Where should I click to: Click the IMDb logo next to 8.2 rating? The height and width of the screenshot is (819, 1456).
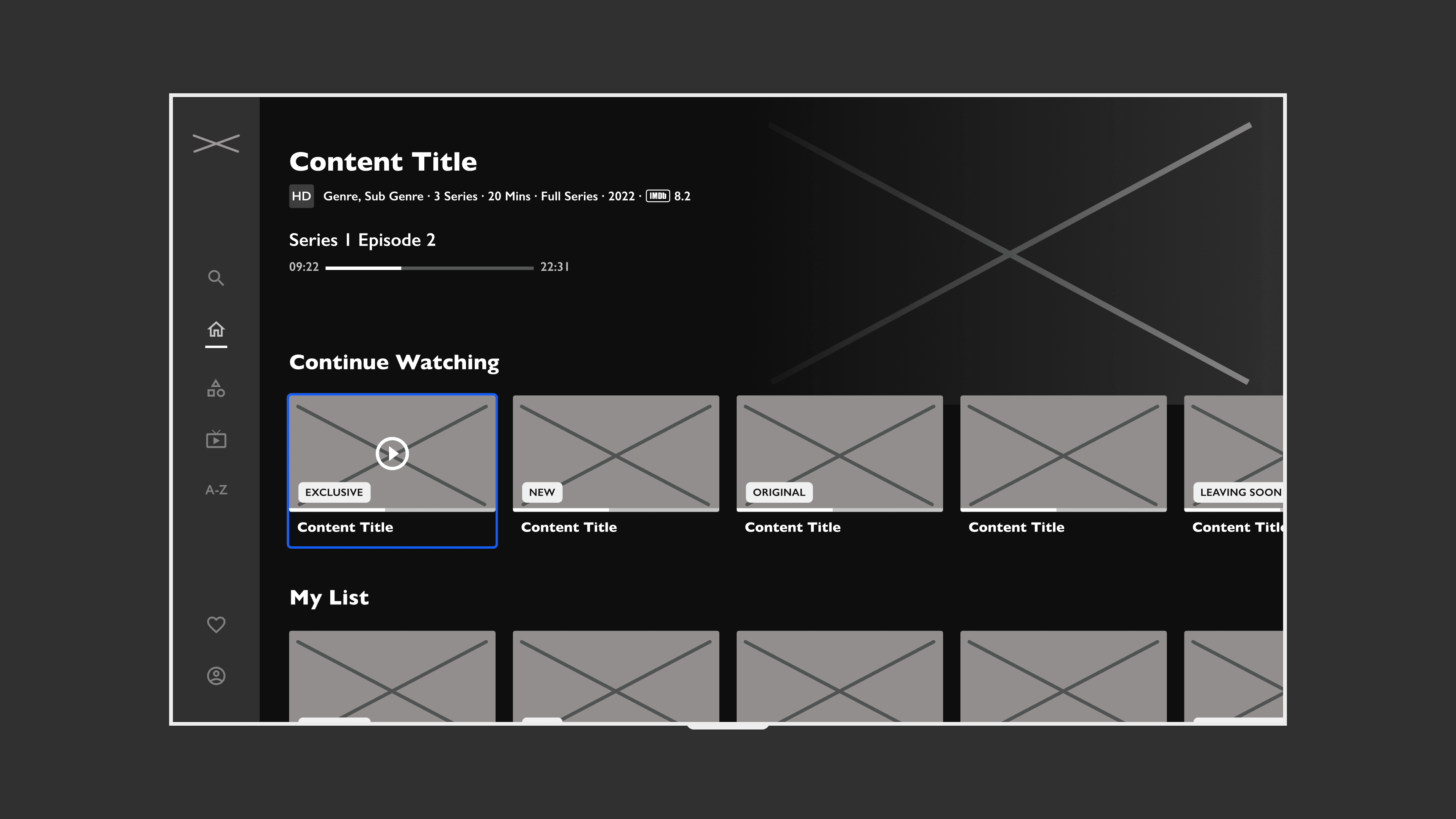[658, 196]
